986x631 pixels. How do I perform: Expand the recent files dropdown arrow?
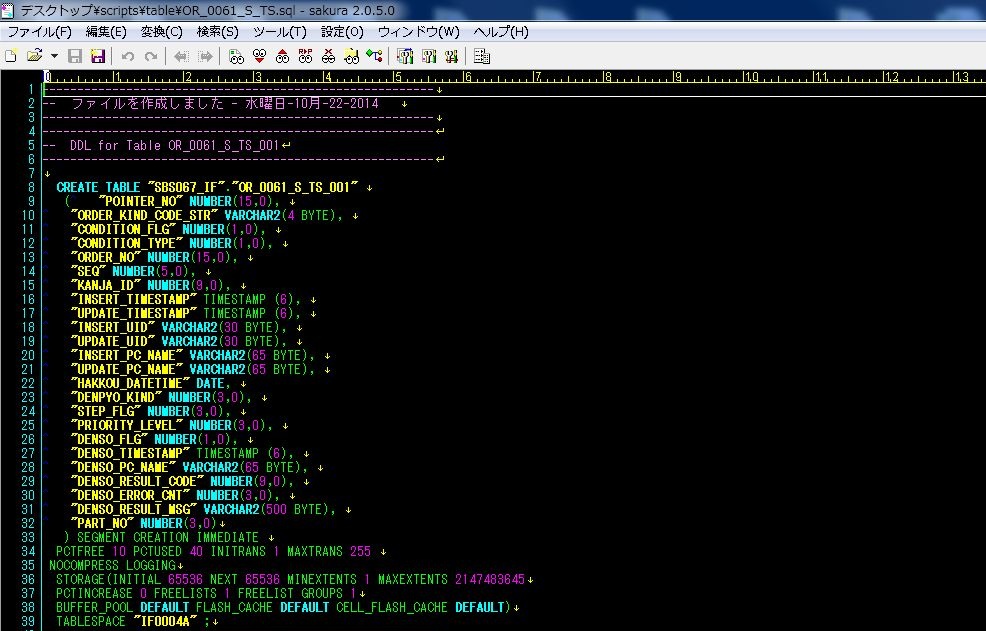tap(54, 56)
